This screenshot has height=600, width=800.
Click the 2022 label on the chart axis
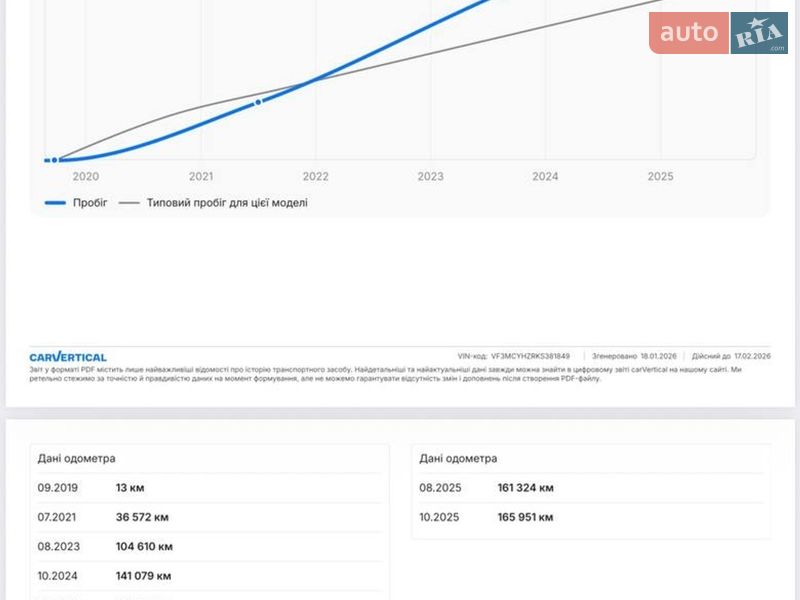pos(315,177)
